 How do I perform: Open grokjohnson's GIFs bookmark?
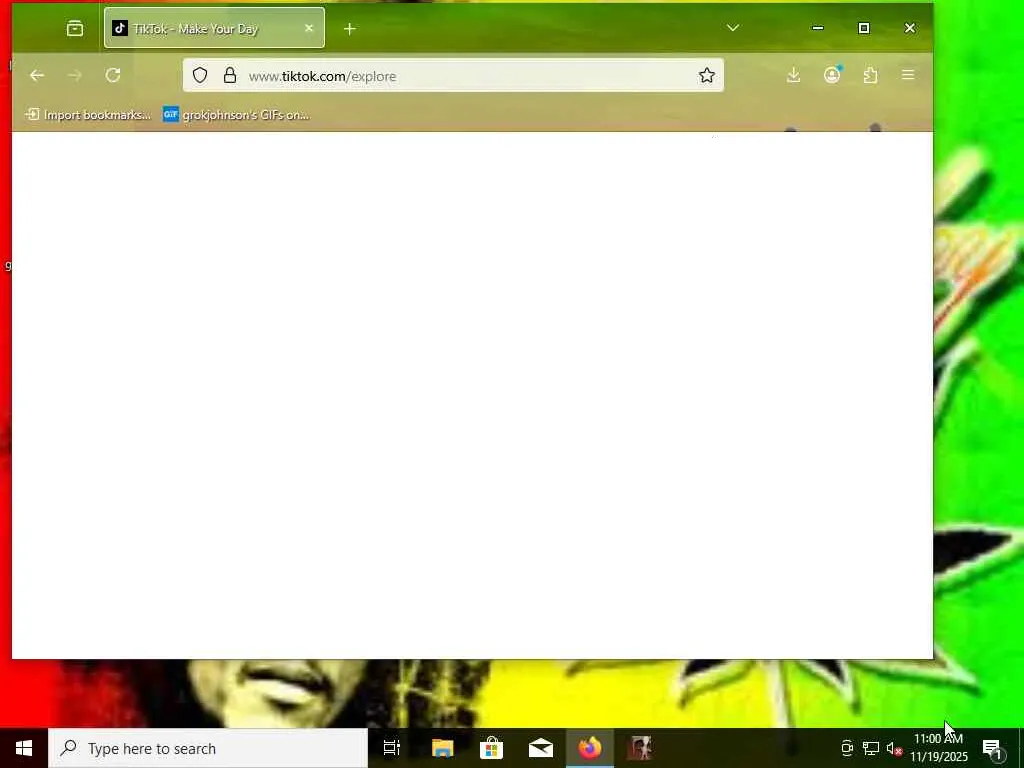point(236,115)
